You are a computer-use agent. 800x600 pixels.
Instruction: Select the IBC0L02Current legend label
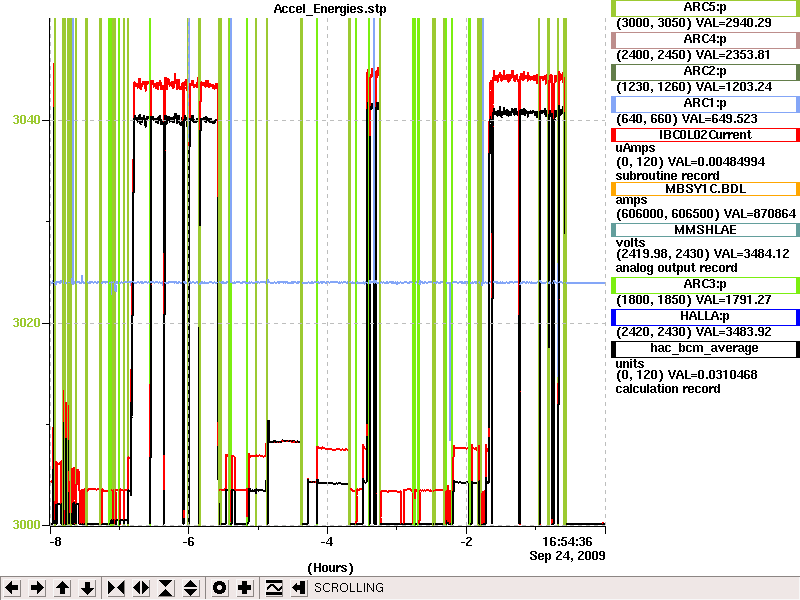(705, 135)
